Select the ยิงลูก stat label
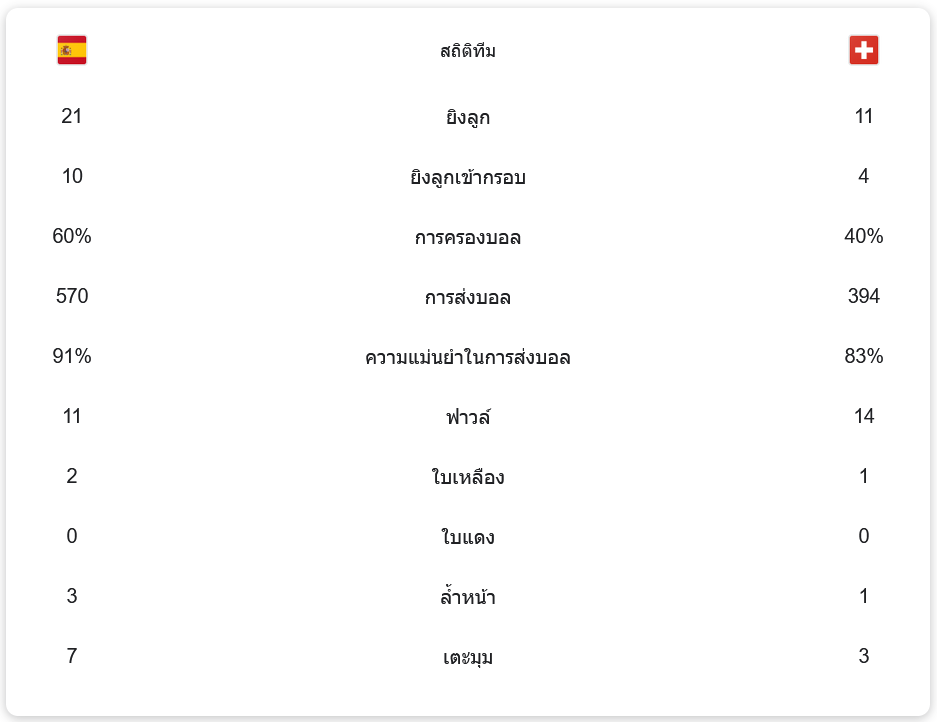Screen dimensions: 937x722 pyautogui.click(x=468, y=118)
